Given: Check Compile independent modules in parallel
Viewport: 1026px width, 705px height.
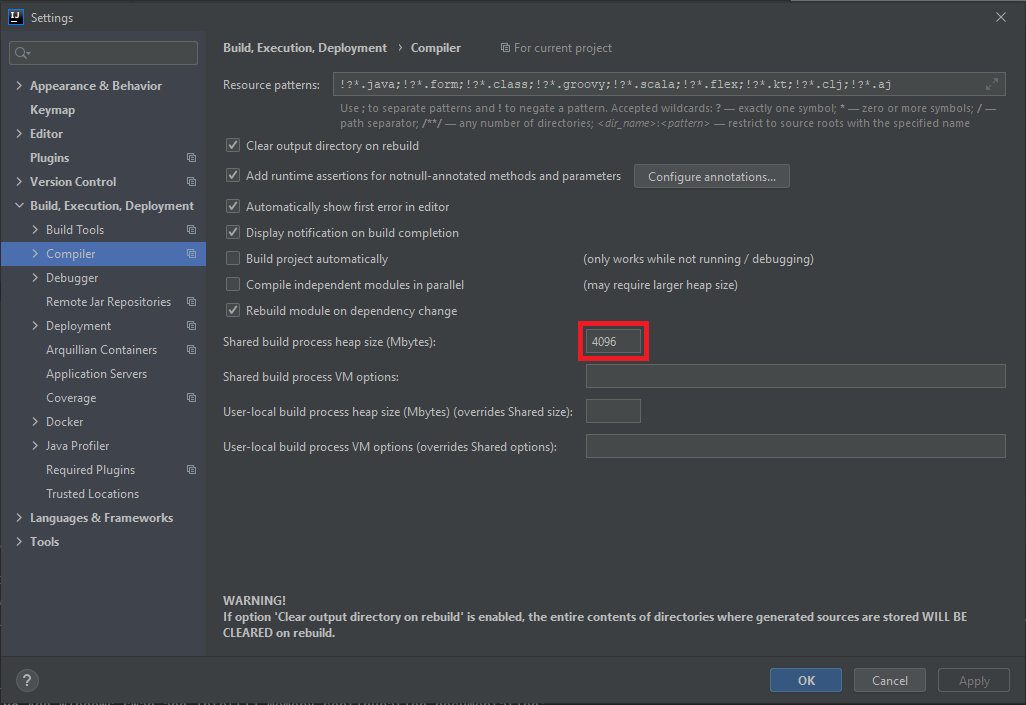Looking at the screenshot, I should coord(232,284).
